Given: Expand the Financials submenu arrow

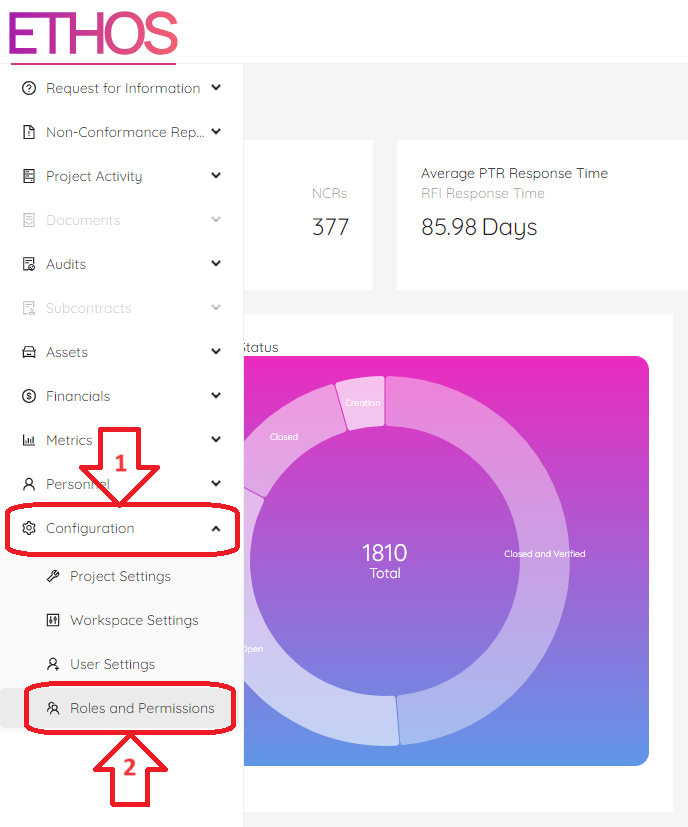Looking at the screenshot, I should point(216,396).
